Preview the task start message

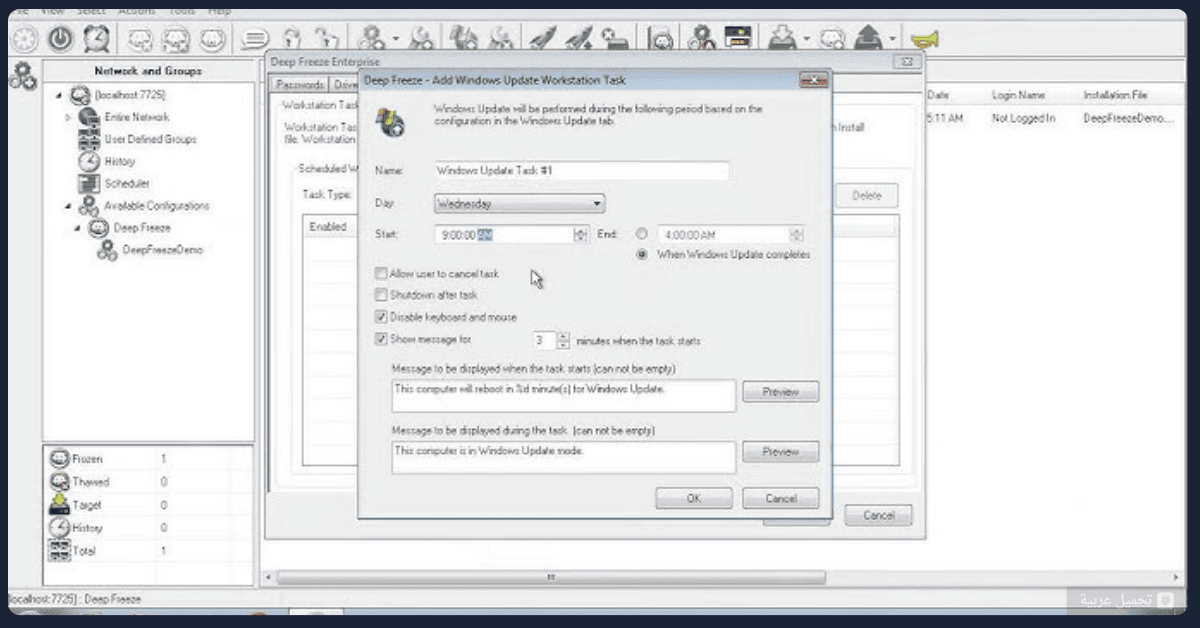click(x=781, y=392)
